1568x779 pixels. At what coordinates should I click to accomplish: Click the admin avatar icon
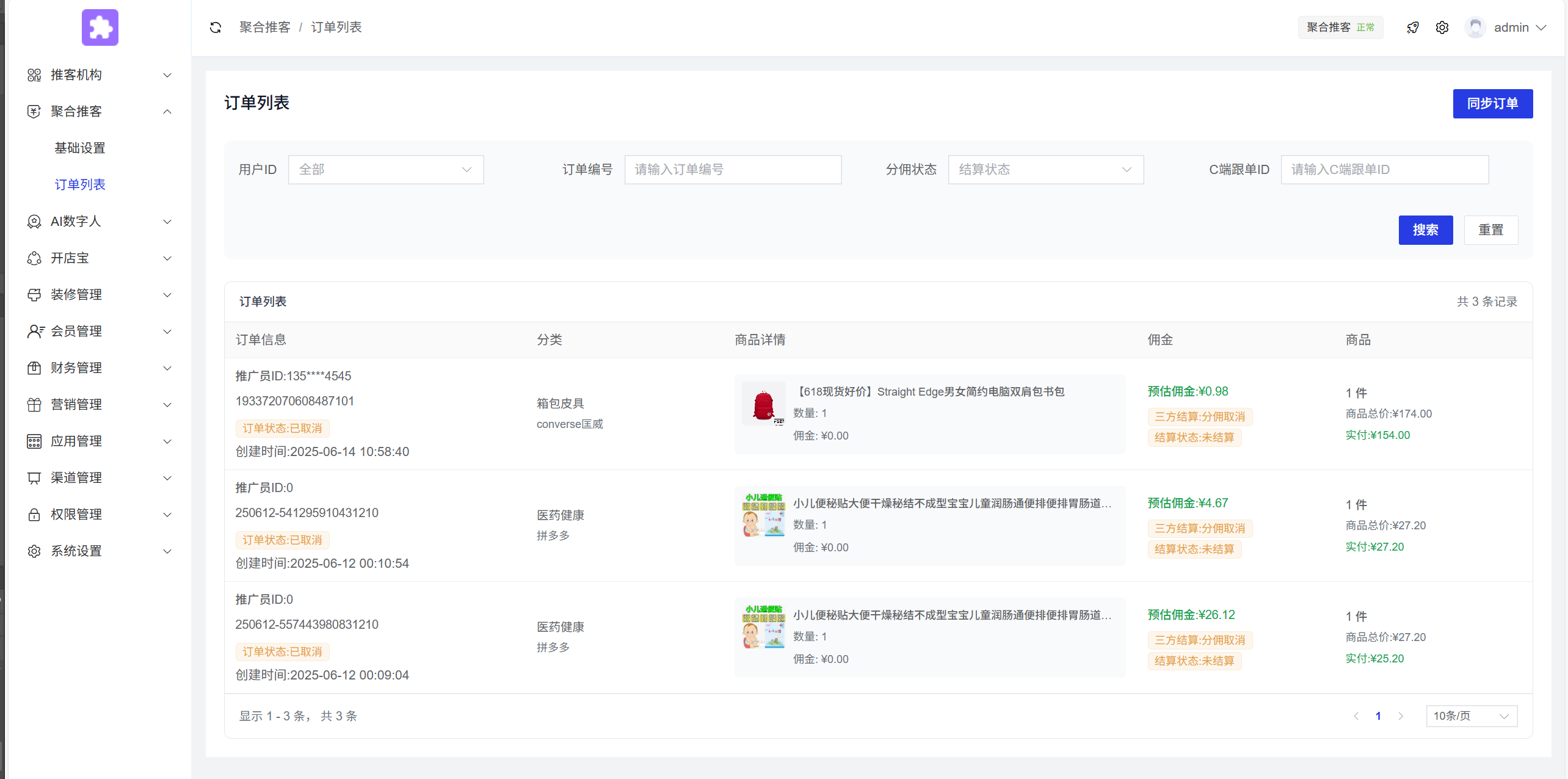click(1475, 27)
